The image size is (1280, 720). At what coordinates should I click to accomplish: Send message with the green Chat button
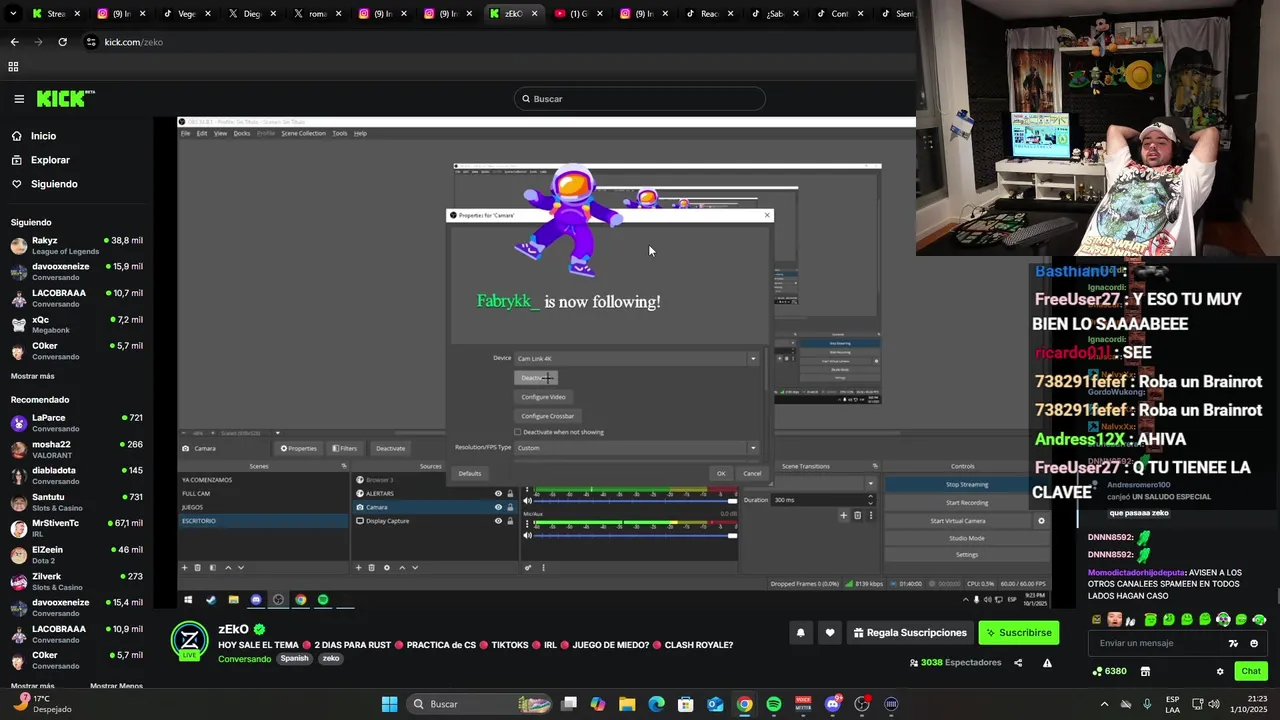click(1251, 671)
